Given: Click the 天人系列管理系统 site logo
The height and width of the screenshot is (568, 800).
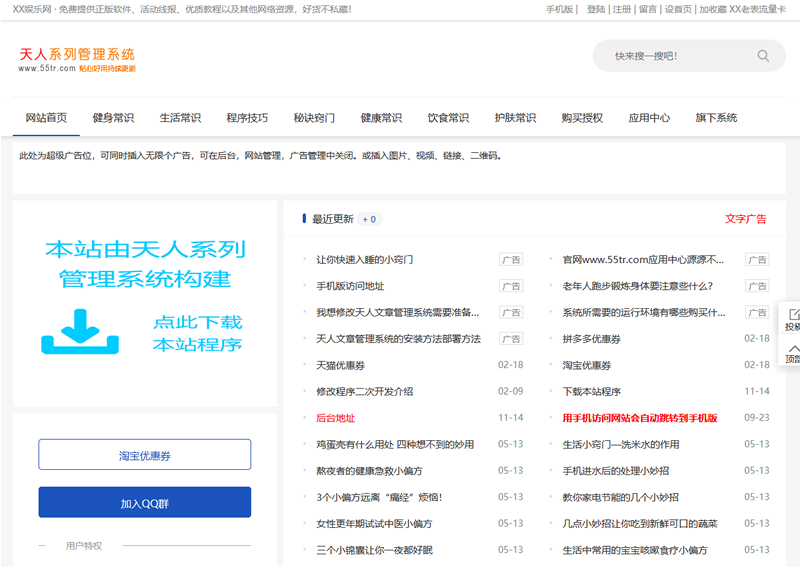Looking at the screenshot, I should pyautogui.click(x=77, y=59).
